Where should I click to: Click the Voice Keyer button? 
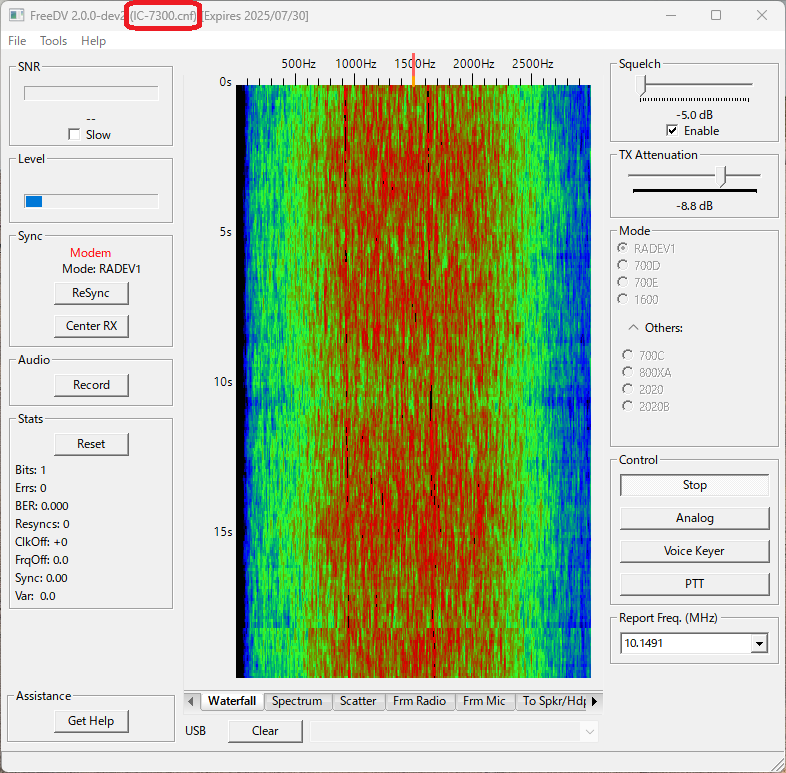click(694, 551)
